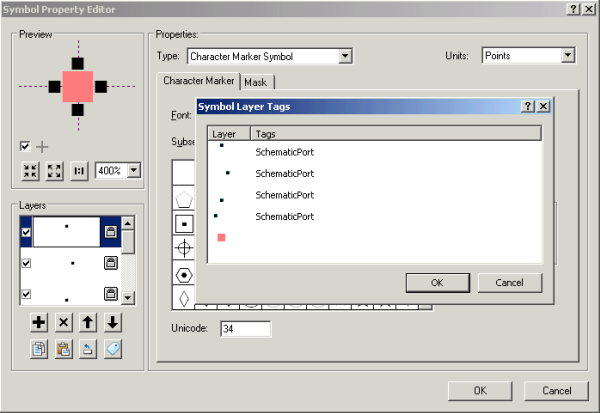Click the zoom out fixed preview icon
Image resolution: width=600 pixels, height=413 pixels.
pos(54,171)
